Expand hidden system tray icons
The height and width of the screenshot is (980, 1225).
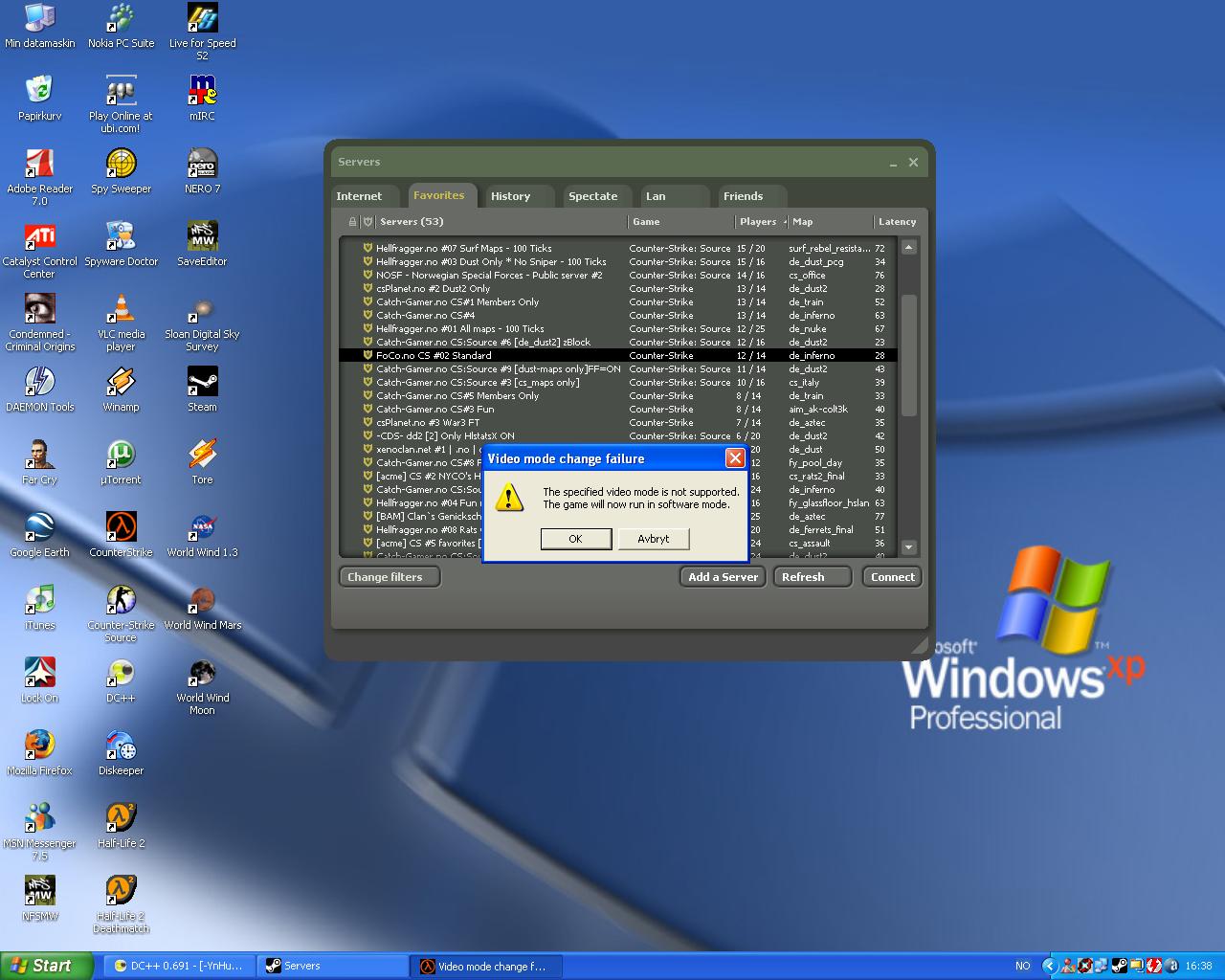click(x=1050, y=966)
